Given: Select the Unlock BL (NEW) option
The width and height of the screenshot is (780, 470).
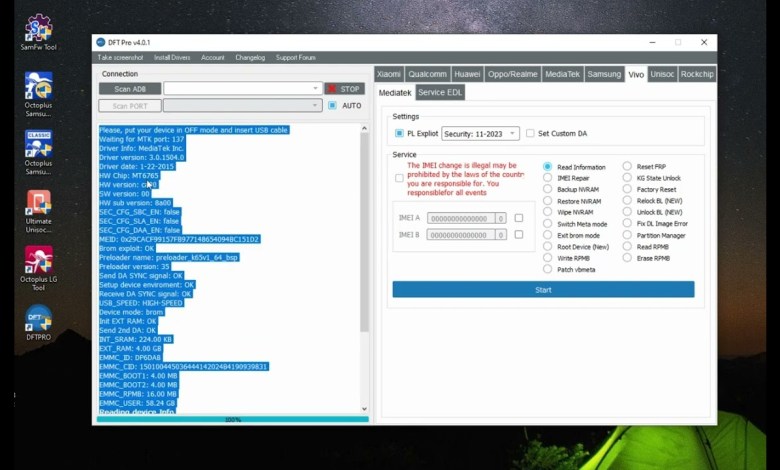Looking at the screenshot, I should tap(627, 212).
